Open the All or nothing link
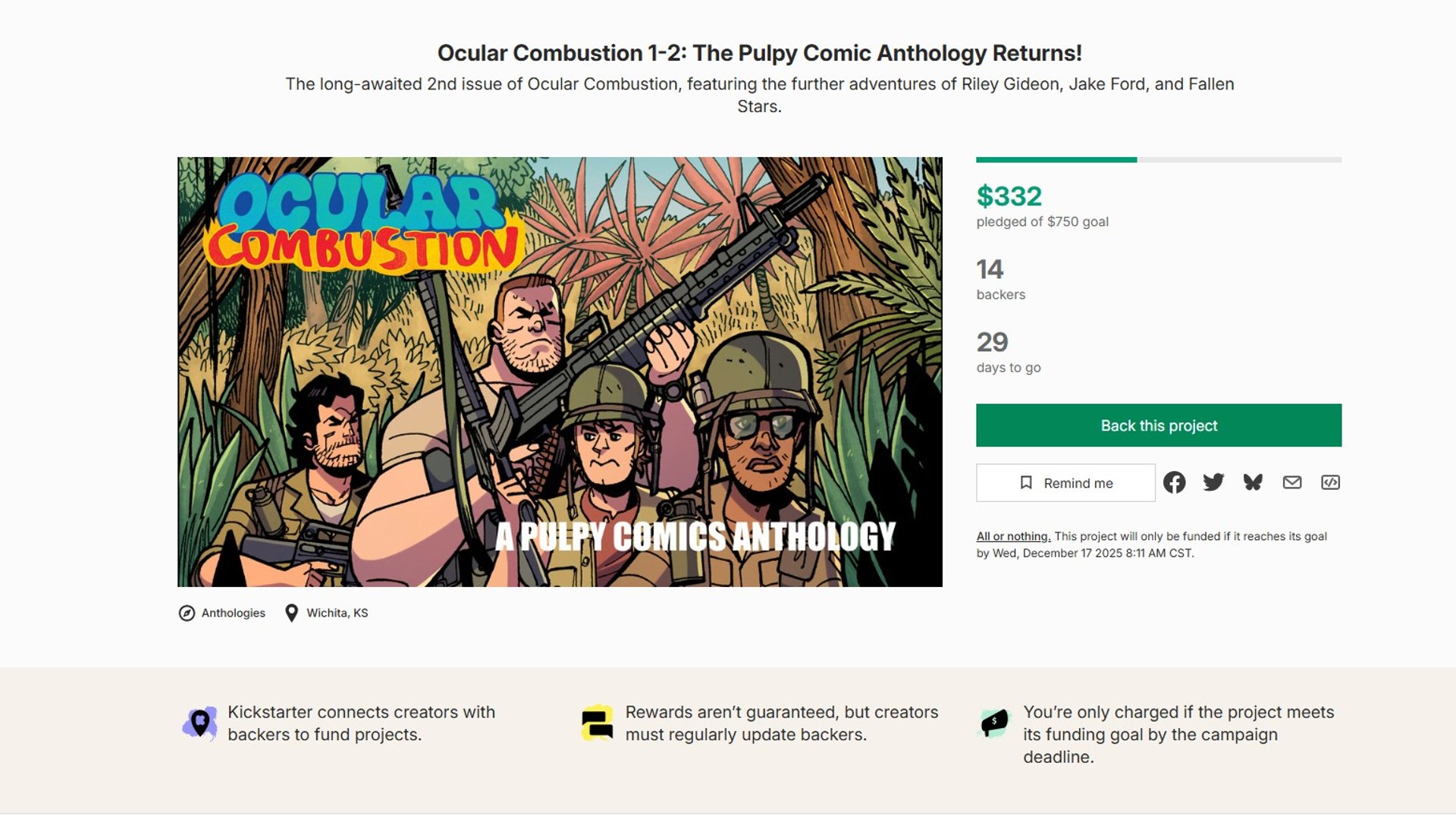Screen dimensions: 1456x816 pyautogui.click(x=1013, y=536)
